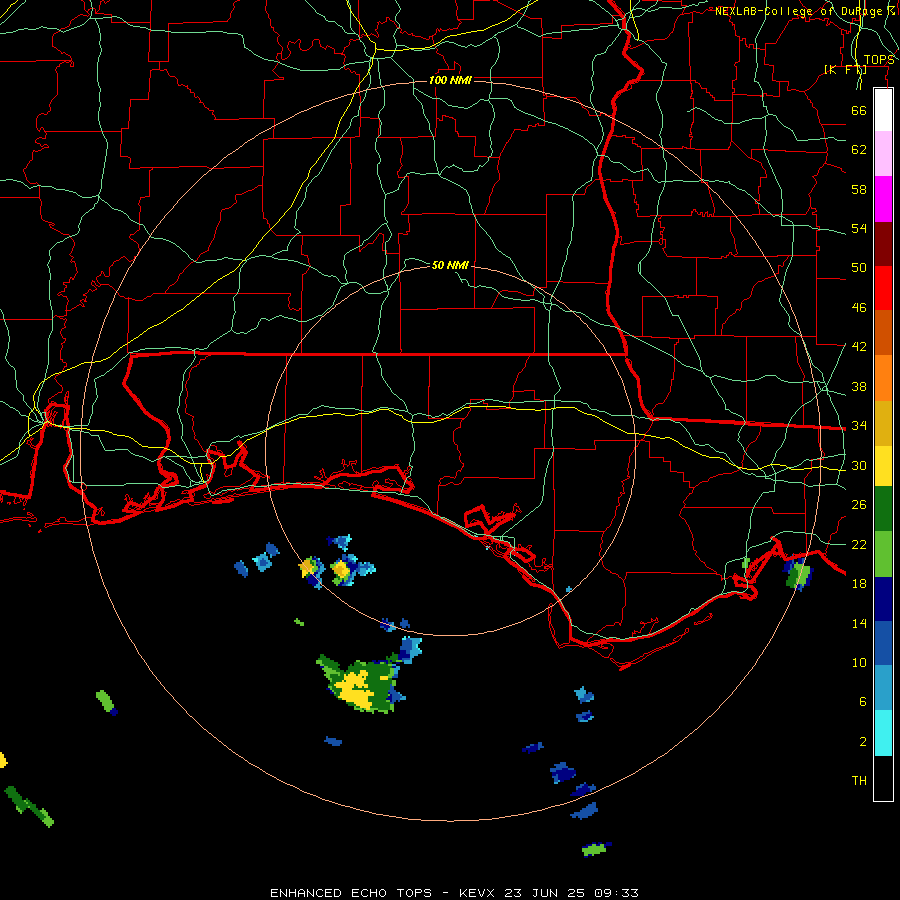Click the 66 label on the legend

(859, 110)
